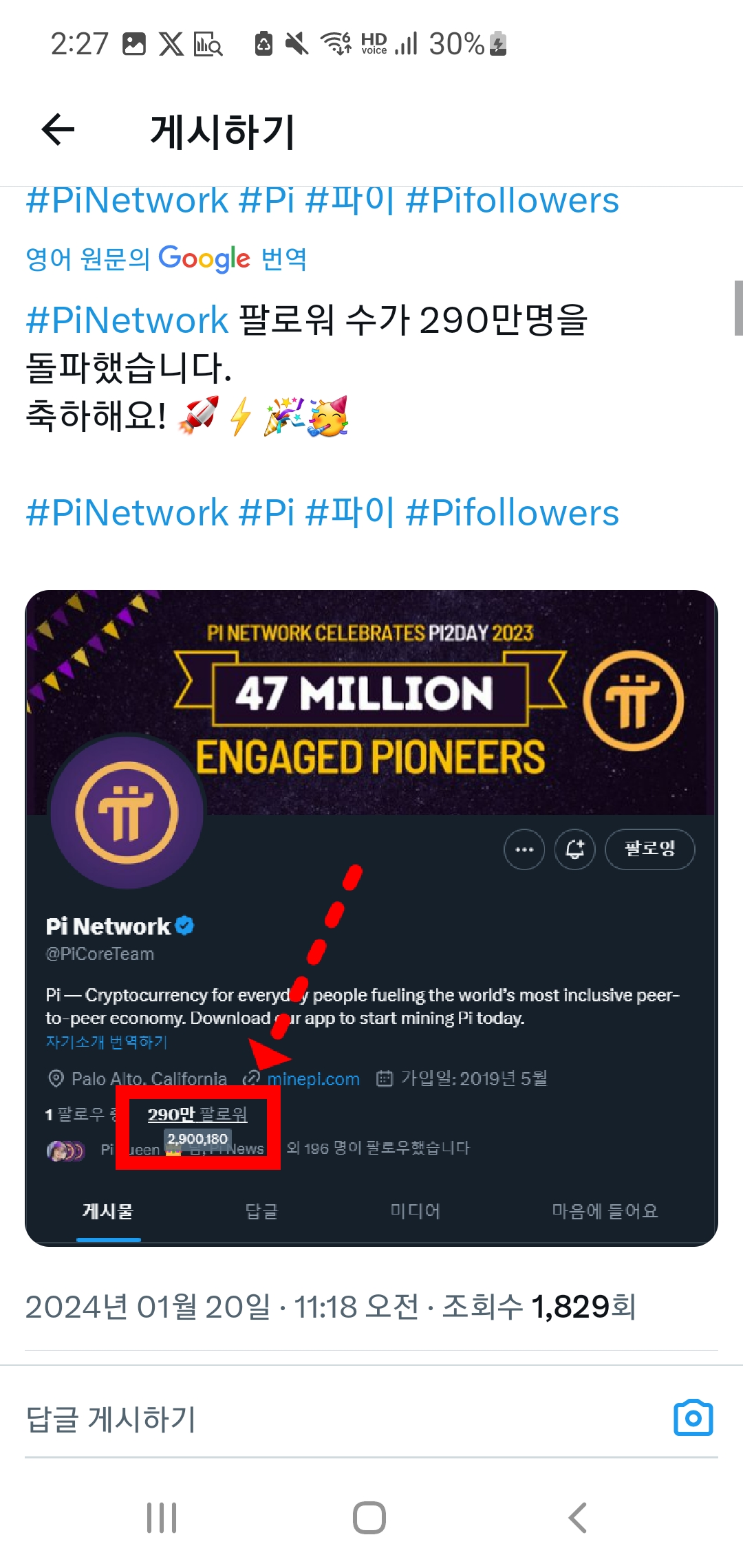Tap 자기소개 번역하기 to translate the bio

tap(107, 1043)
